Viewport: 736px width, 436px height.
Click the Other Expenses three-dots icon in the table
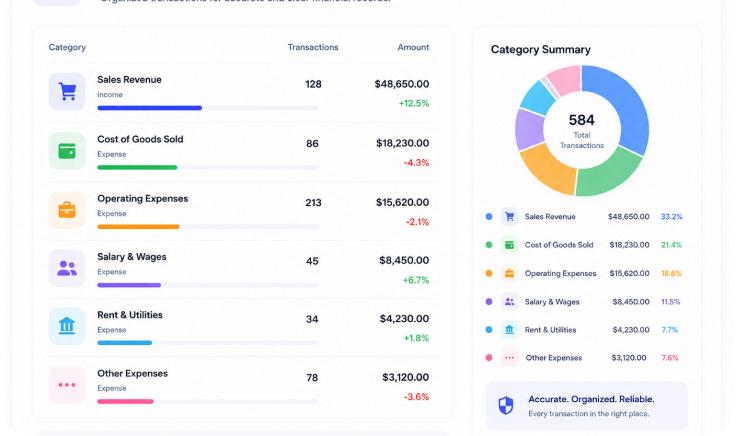pyautogui.click(x=67, y=385)
